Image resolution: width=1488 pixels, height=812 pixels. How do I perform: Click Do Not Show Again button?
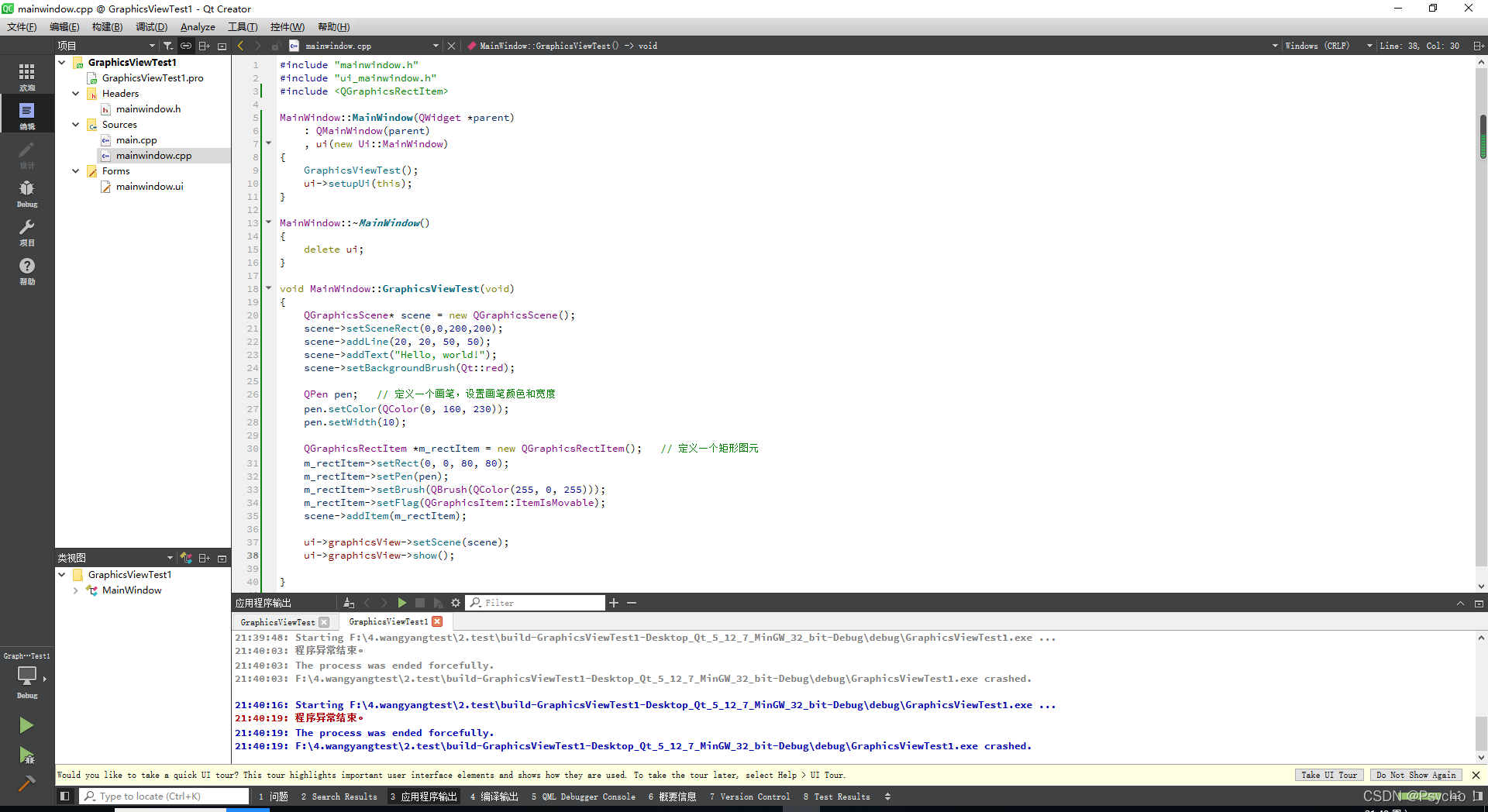pyautogui.click(x=1415, y=775)
